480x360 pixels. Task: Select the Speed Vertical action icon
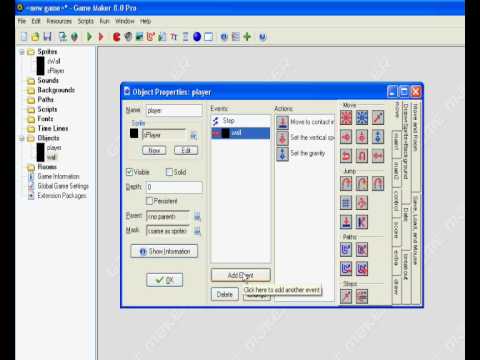(362, 137)
